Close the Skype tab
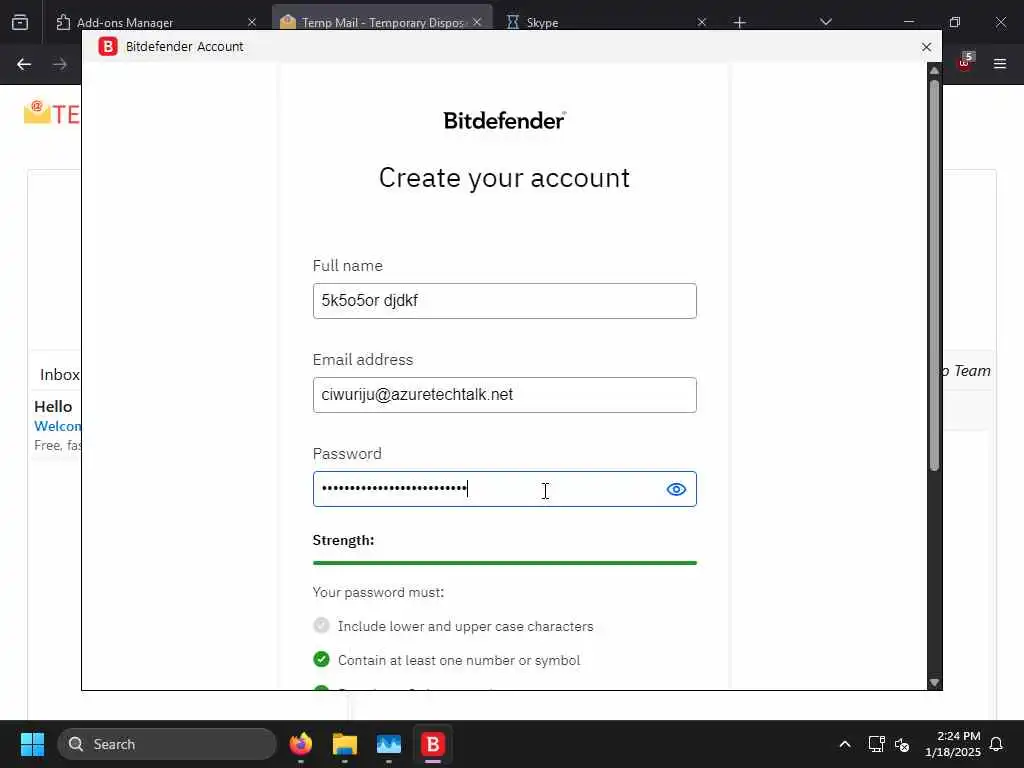The height and width of the screenshot is (768, 1024). [701, 22]
